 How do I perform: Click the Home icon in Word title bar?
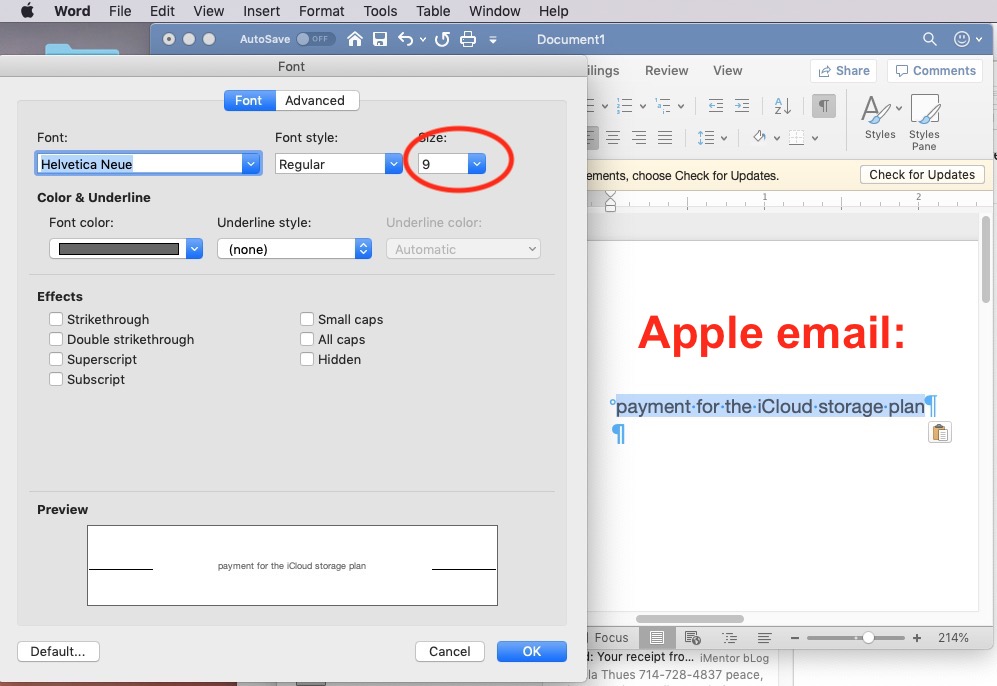355,39
